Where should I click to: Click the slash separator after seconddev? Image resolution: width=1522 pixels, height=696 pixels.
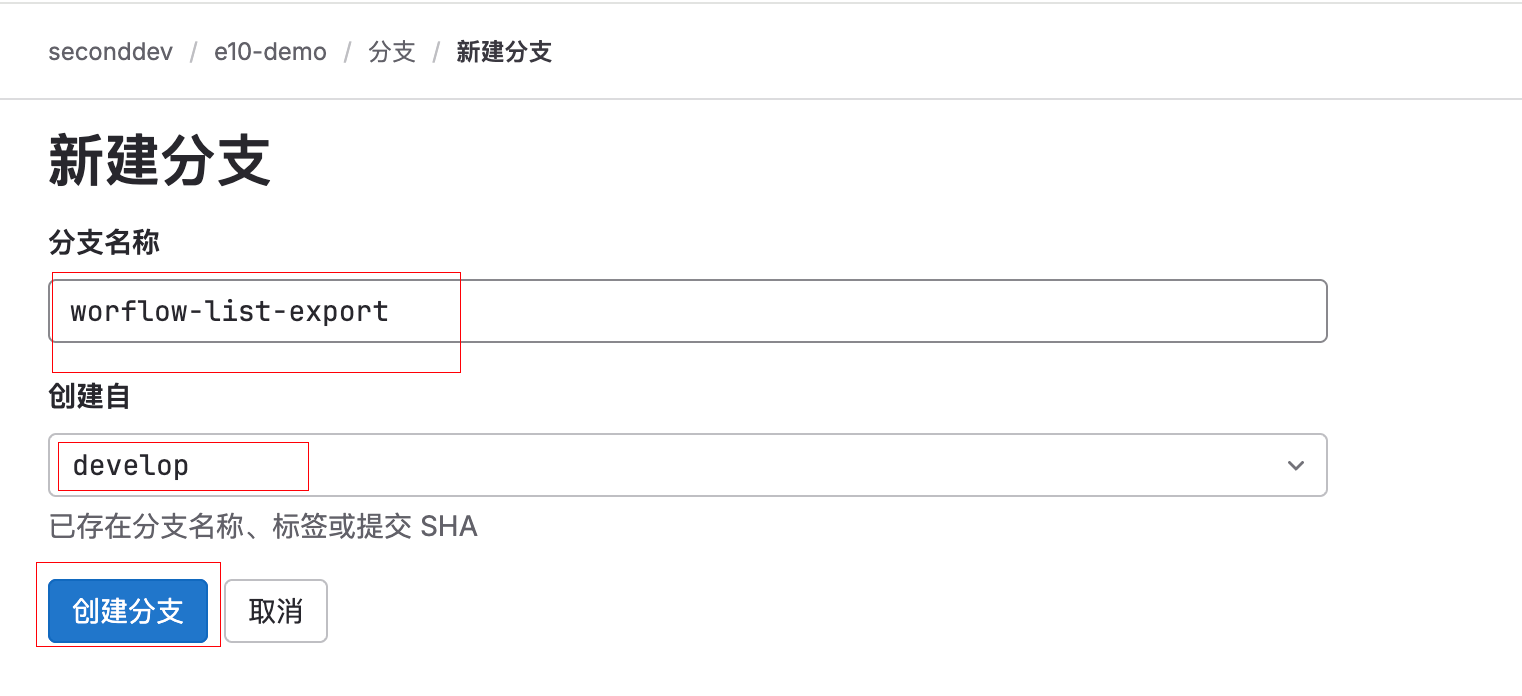(193, 52)
